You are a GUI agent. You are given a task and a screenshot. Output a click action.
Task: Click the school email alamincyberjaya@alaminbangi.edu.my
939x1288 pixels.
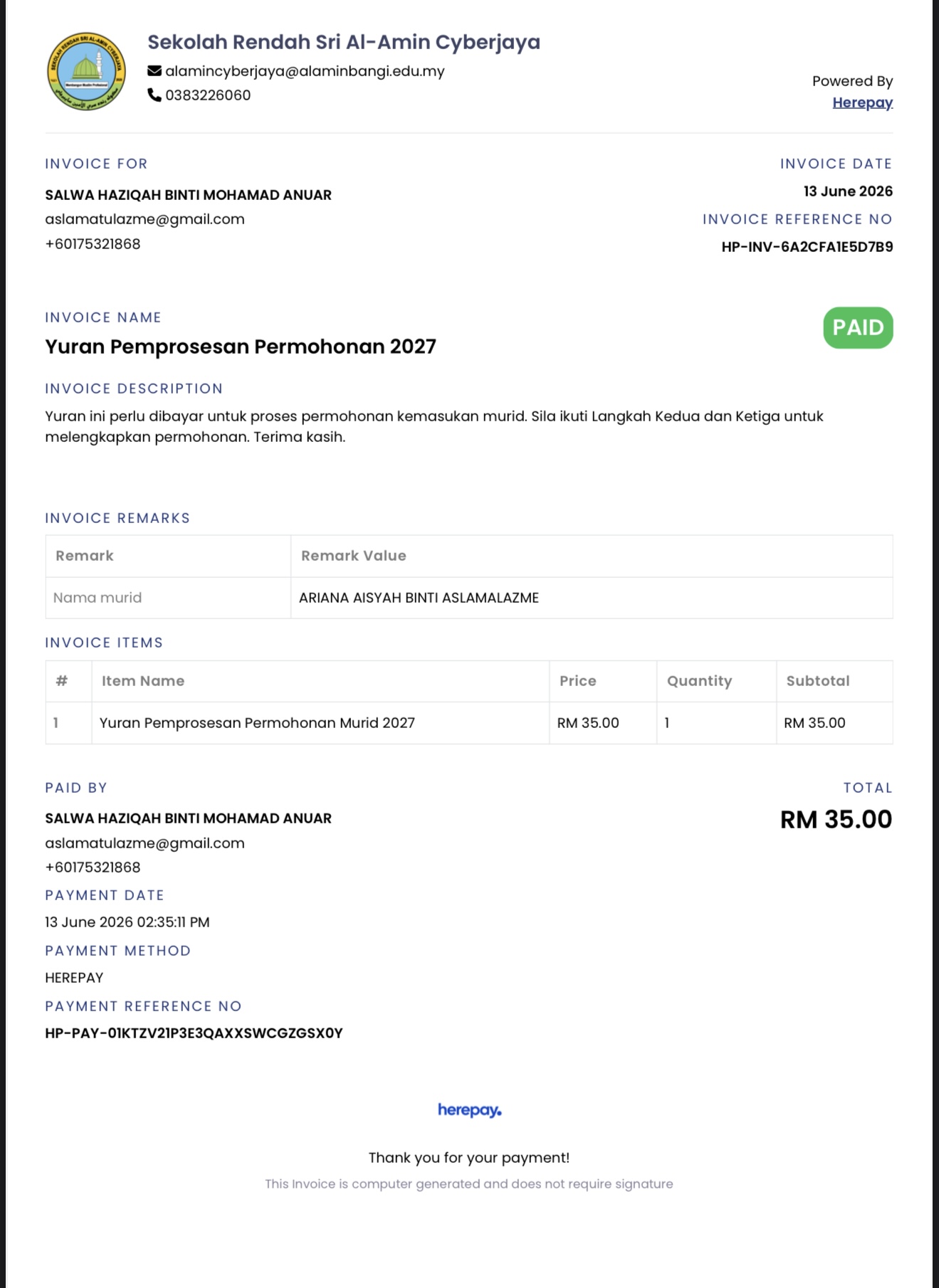[x=305, y=71]
